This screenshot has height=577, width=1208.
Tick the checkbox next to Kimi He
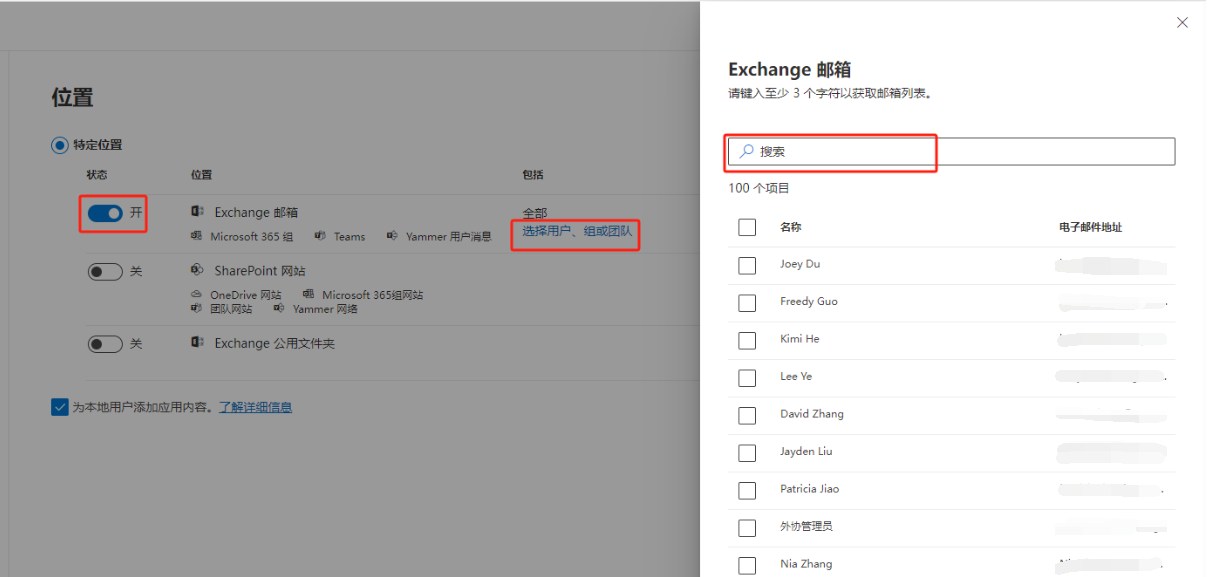[x=747, y=340]
